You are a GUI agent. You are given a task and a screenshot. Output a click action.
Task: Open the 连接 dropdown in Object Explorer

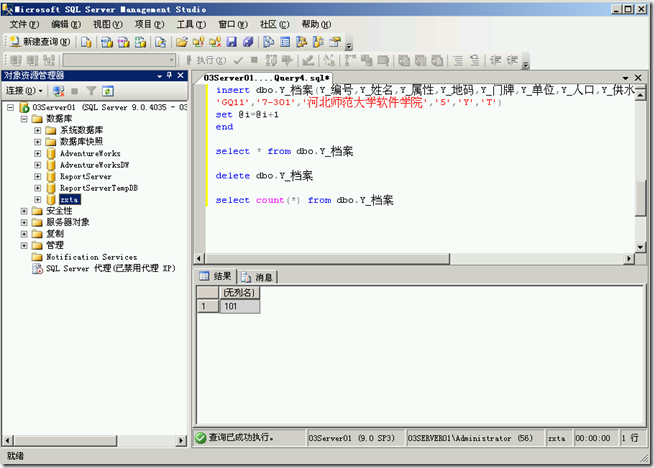coord(24,91)
